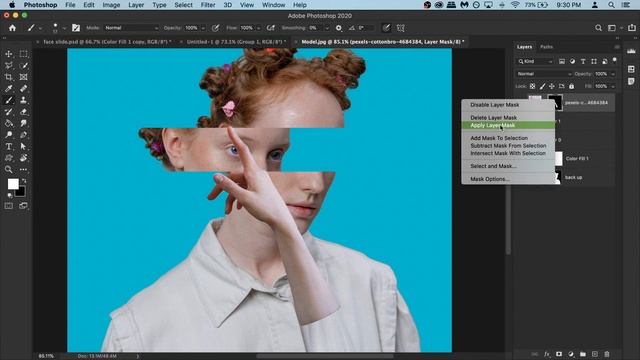This screenshot has height=360, width=640.
Task: Expand the Smoothing value dropdown
Action: pos(327,28)
